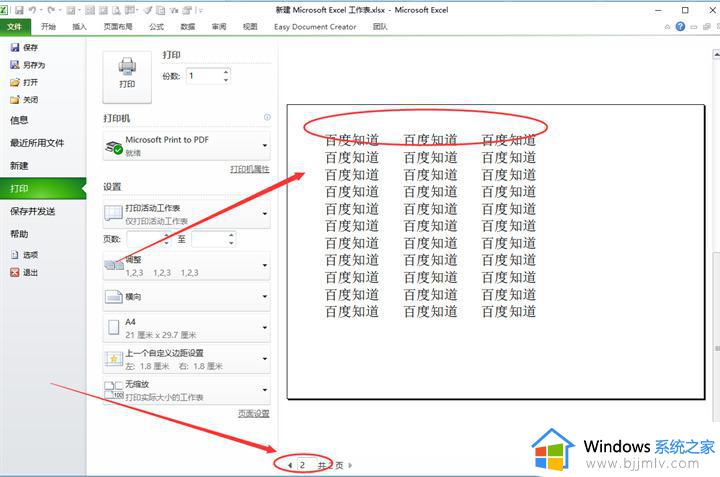Image resolution: width=720 pixels, height=477 pixels.
Task: Open 保存并发送 (Save & Send) in sidebar
Action: pyautogui.click(x=33, y=211)
